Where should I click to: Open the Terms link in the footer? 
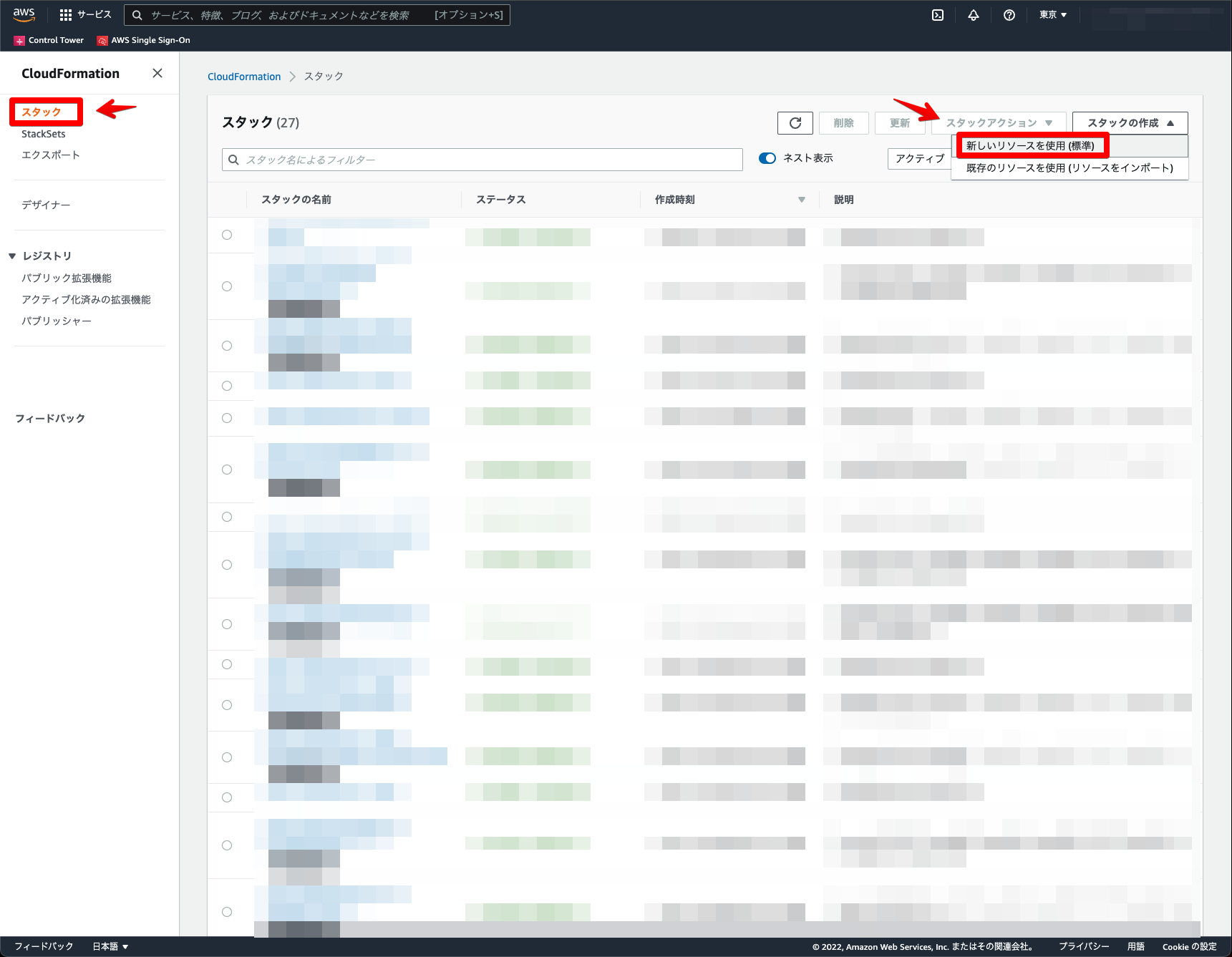(1136, 946)
